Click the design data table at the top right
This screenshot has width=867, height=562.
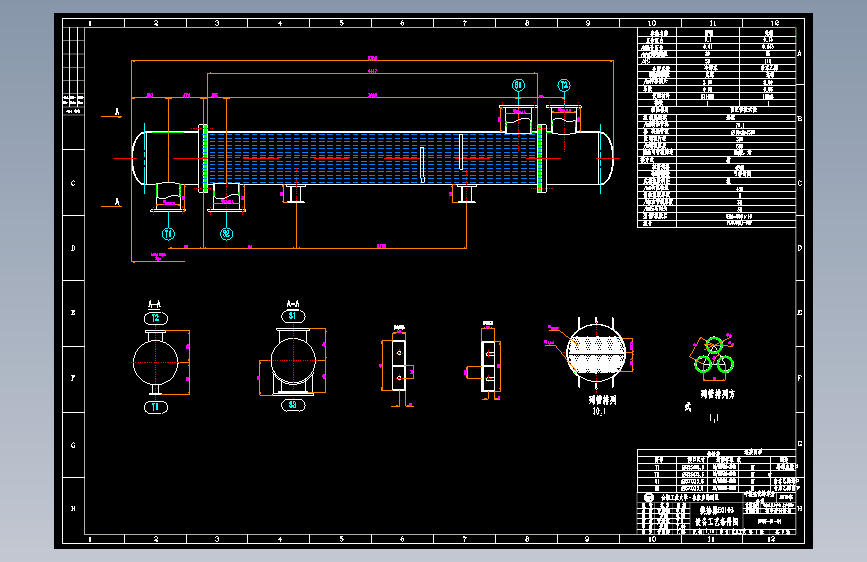pyautogui.click(x=717, y=127)
